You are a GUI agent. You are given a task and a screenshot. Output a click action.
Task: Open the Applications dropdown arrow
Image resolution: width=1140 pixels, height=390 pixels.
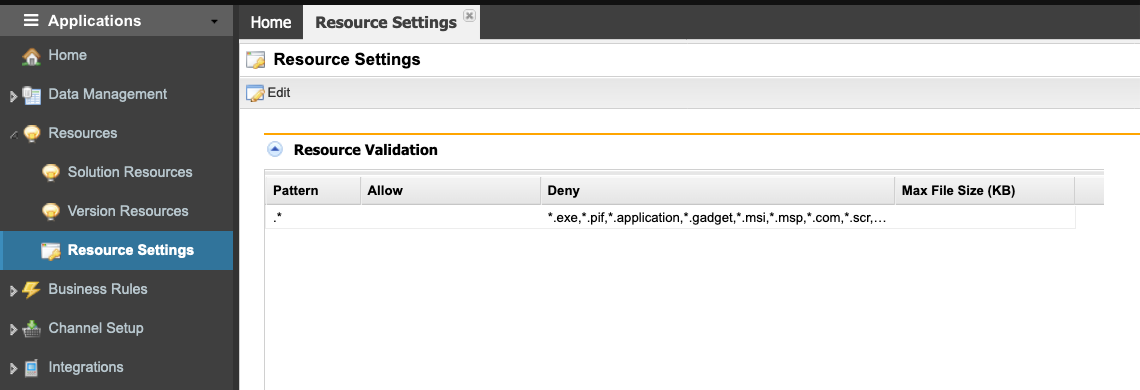(x=214, y=22)
